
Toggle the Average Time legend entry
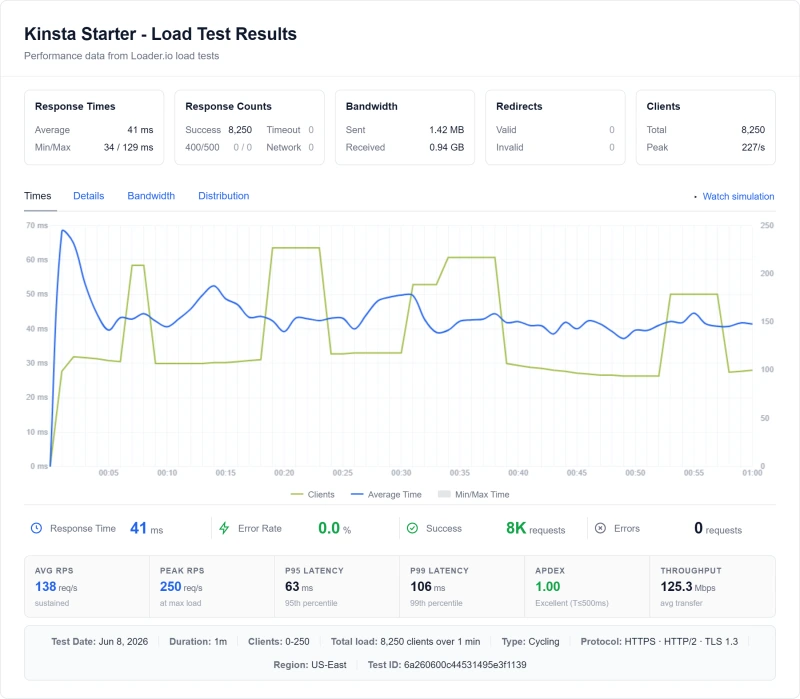(386, 494)
